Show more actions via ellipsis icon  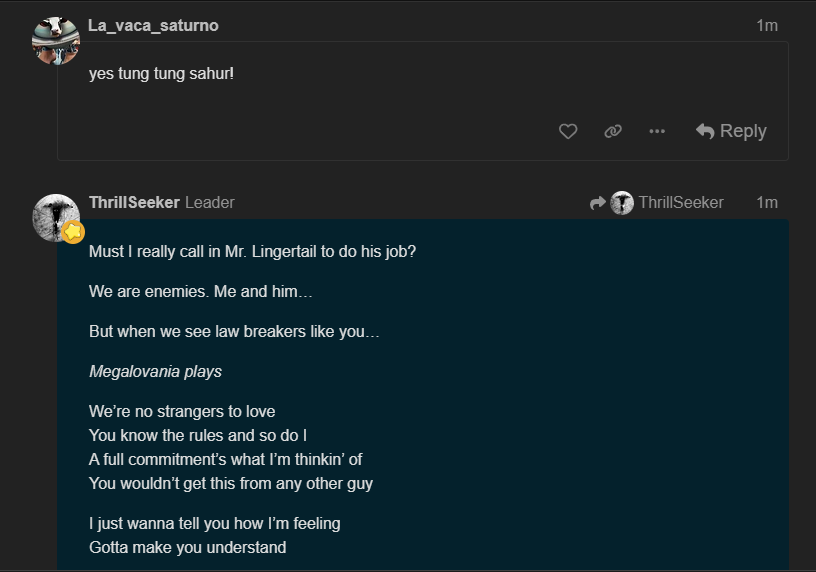657,131
